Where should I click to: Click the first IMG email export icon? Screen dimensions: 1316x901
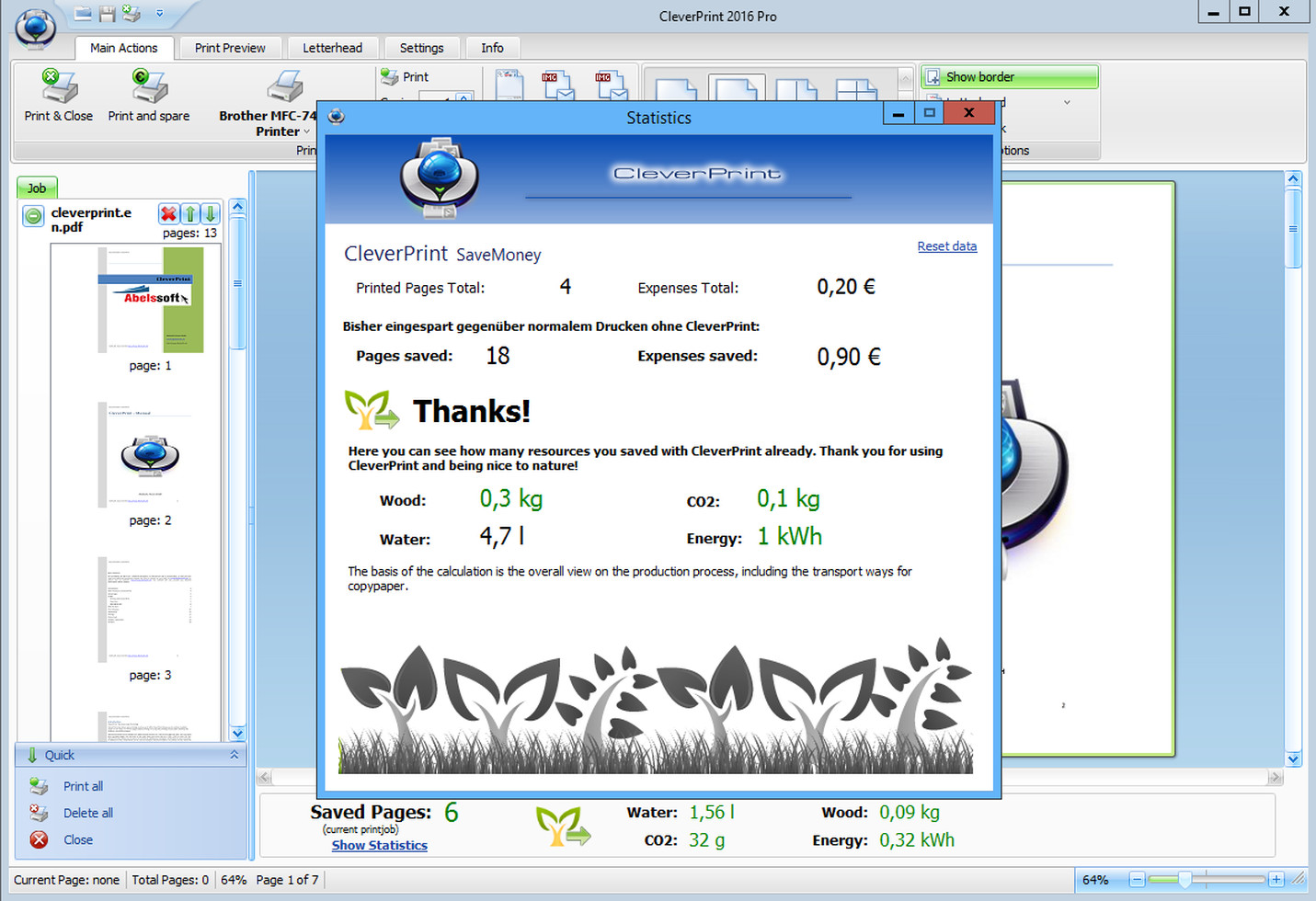click(558, 85)
